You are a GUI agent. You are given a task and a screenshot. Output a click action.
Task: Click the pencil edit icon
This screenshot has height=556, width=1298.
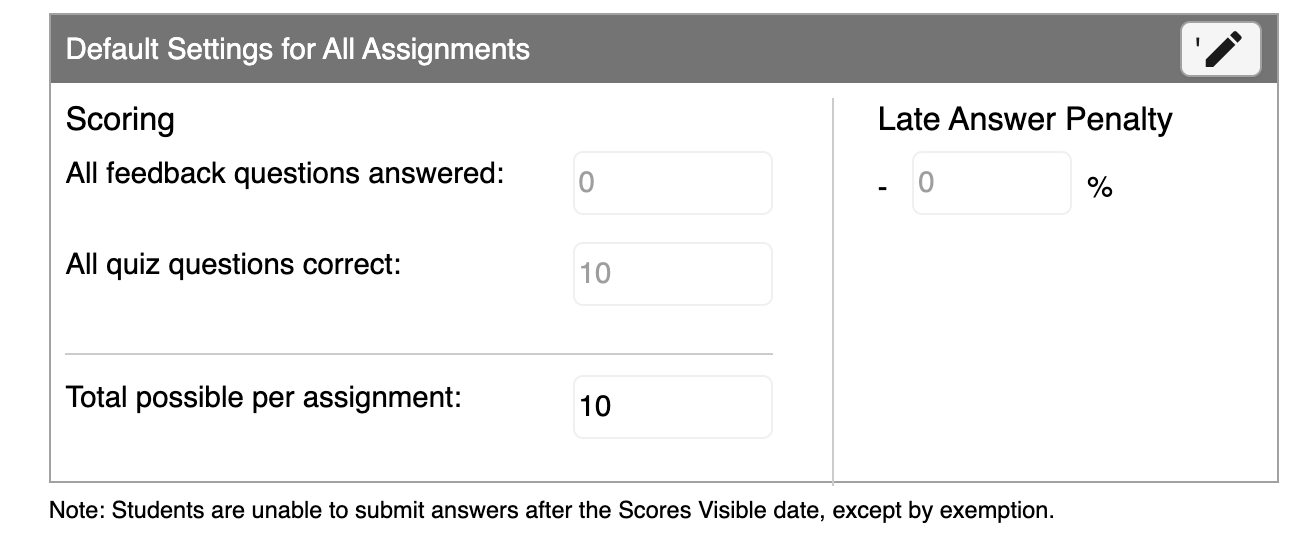coord(1221,49)
